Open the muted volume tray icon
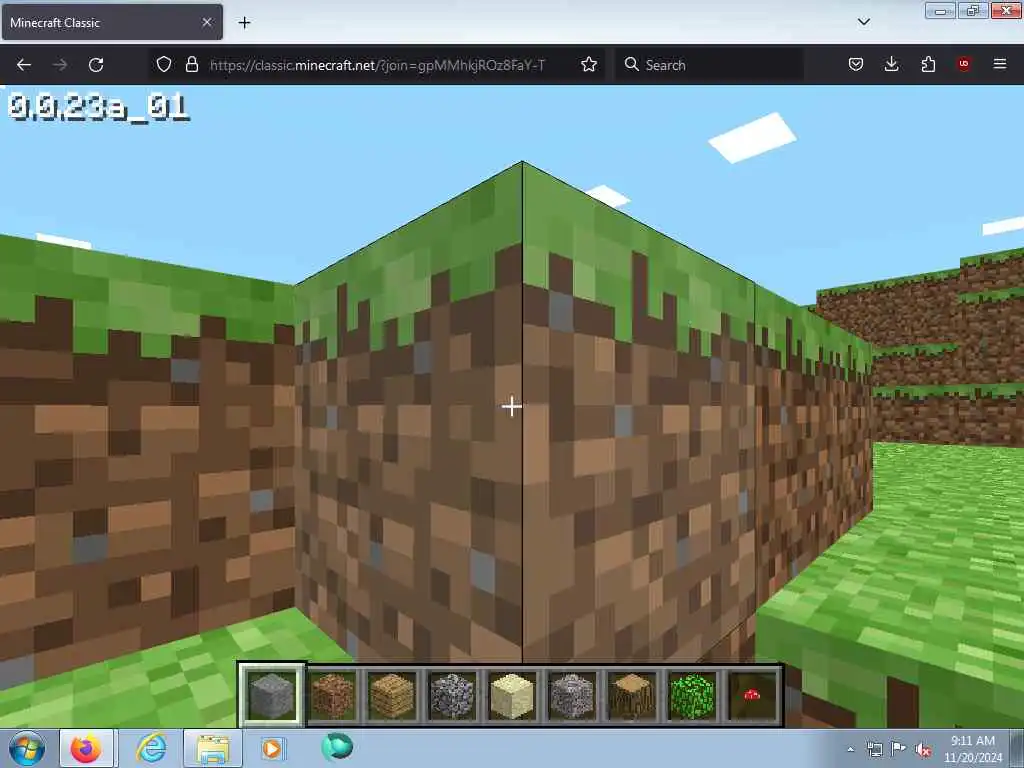 click(x=923, y=750)
